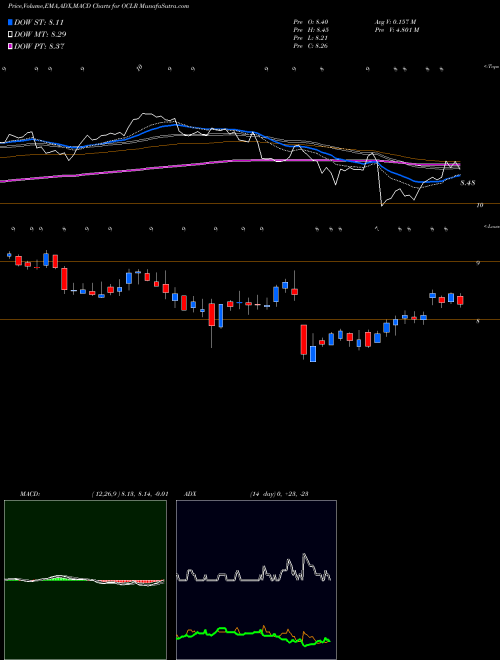The height and width of the screenshot is (660, 500).
Task: Click the 'MACD:' panel heading
Action: tap(29, 494)
